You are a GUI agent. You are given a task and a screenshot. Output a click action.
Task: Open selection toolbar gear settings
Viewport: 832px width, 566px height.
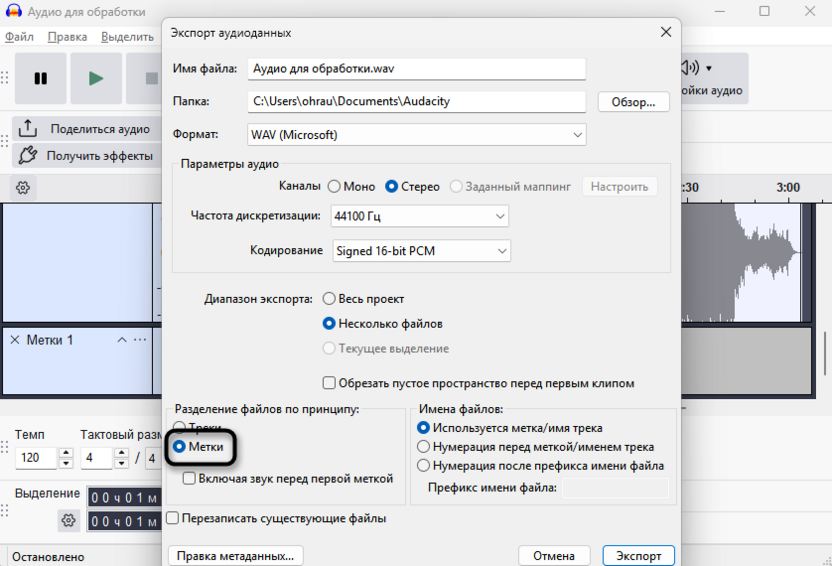pyautogui.click(x=68, y=520)
